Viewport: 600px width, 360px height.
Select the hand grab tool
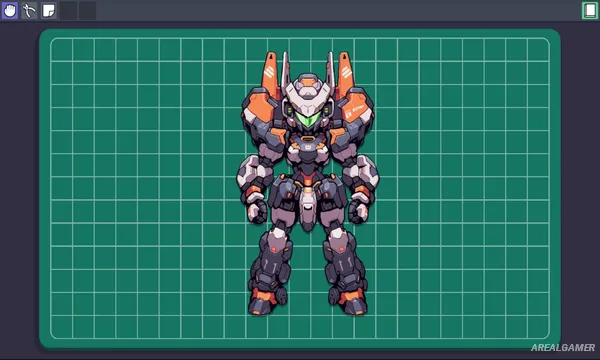(10, 10)
